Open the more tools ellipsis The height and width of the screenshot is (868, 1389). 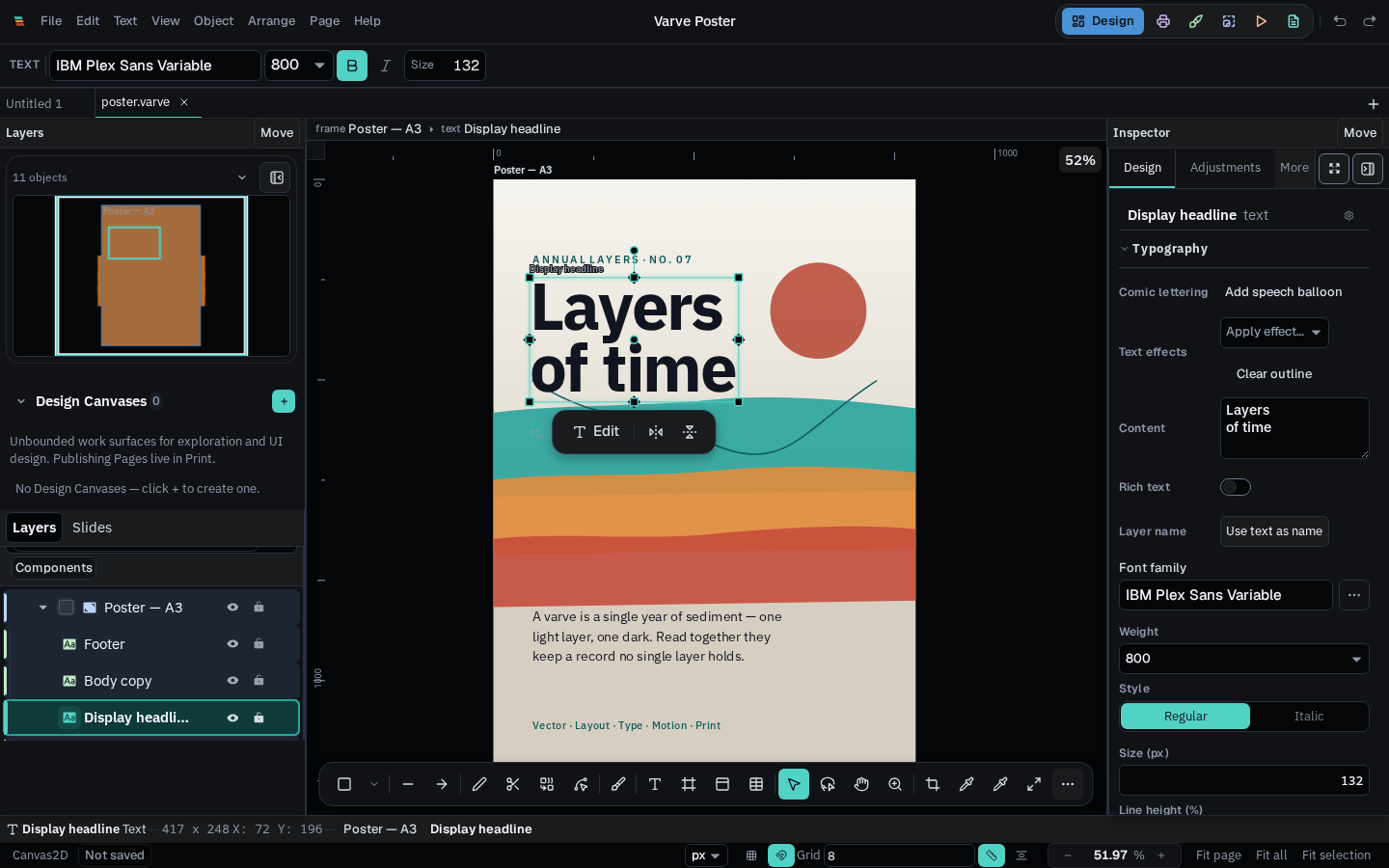coord(1068,784)
